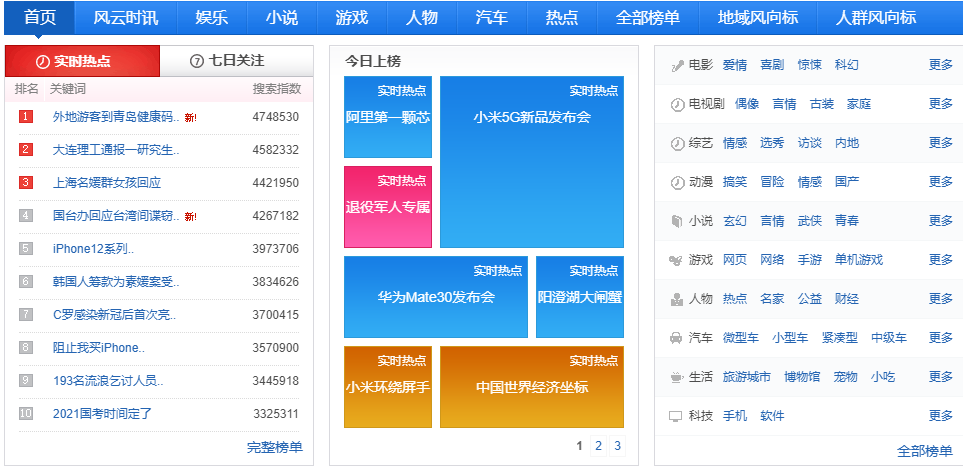The height and width of the screenshot is (471, 963).
Task: Open 旅游城市 life category
Action: pyautogui.click(x=747, y=377)
